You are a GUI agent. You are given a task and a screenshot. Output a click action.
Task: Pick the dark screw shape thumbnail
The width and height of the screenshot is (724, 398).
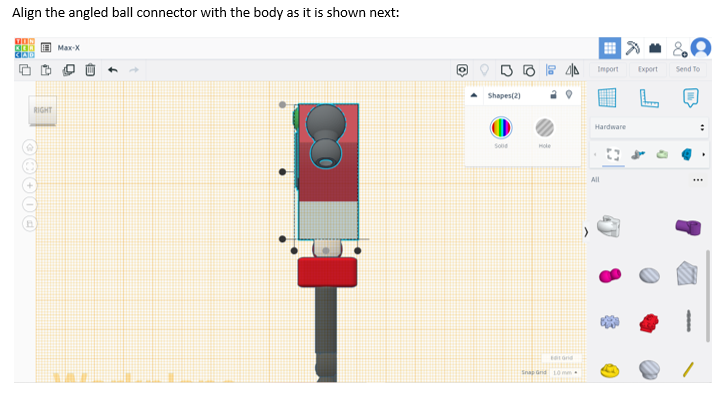coord(688,321)
